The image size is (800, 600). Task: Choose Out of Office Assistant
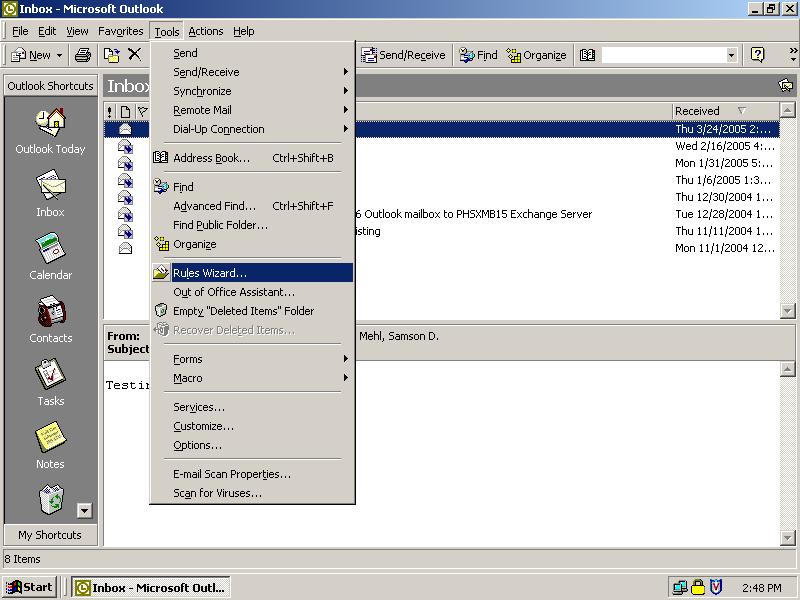[253, 292]
